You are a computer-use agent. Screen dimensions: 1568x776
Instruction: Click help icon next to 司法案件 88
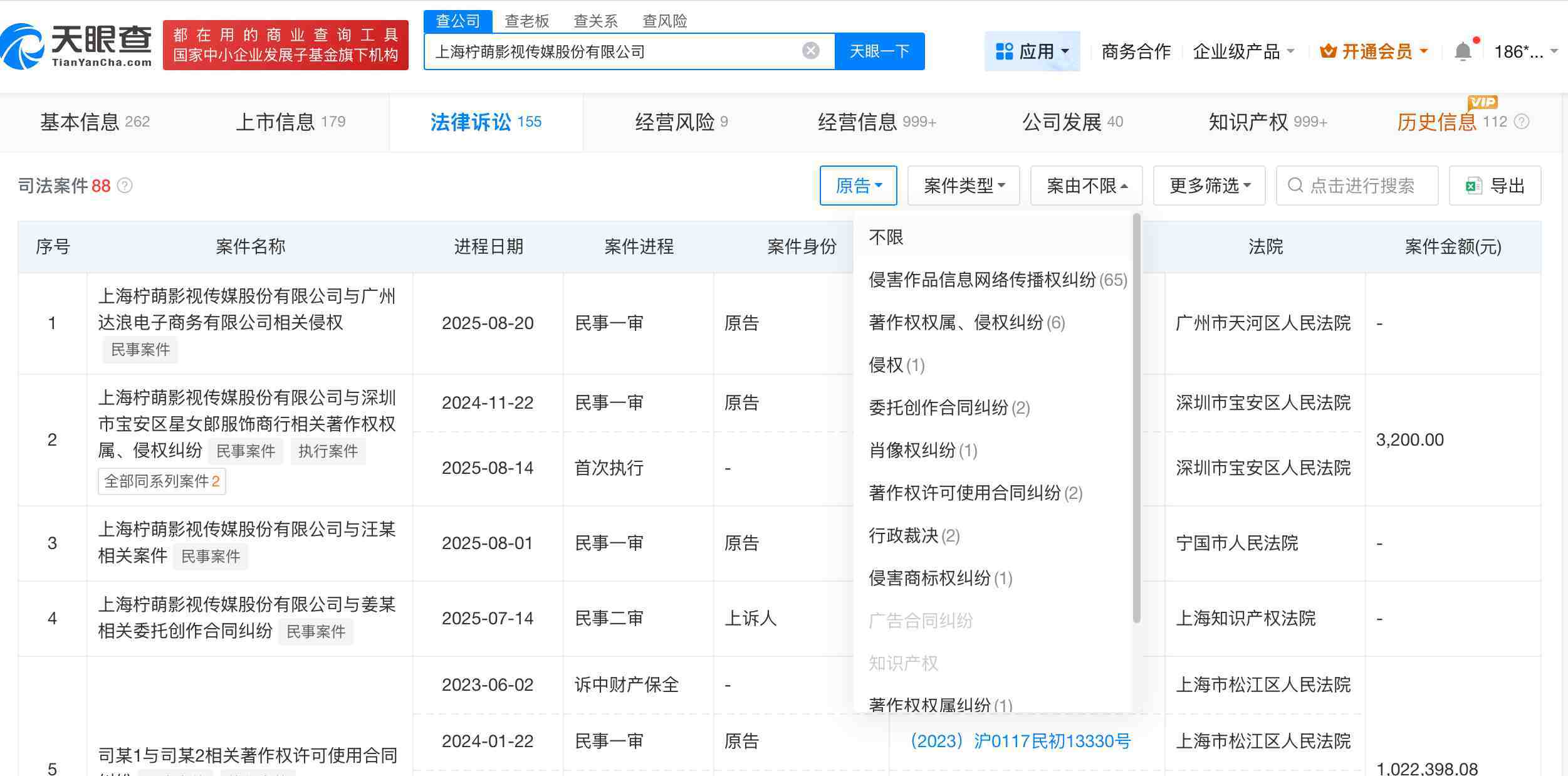[125, 186]
